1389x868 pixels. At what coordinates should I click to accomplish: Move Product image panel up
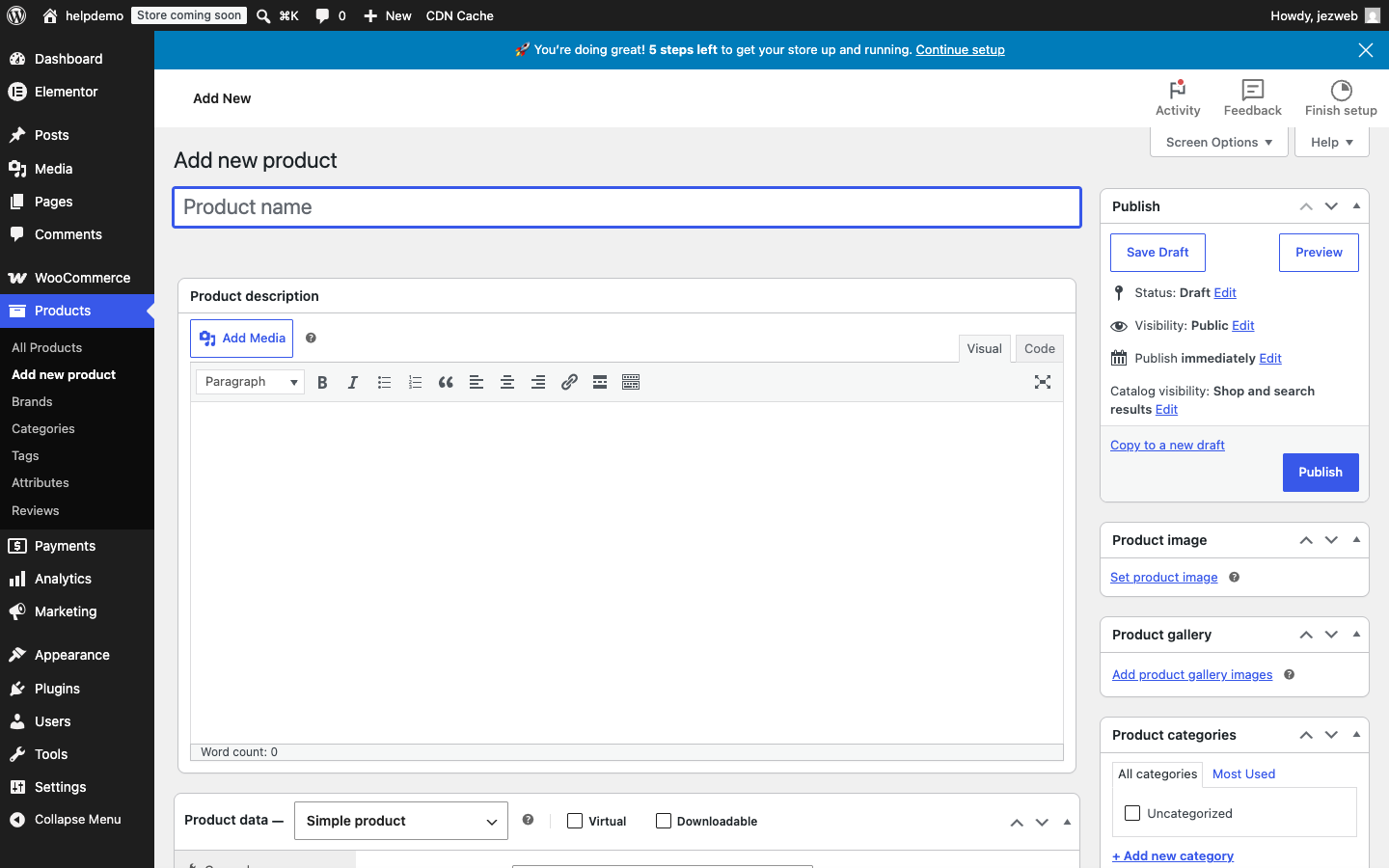point(1306,540)
